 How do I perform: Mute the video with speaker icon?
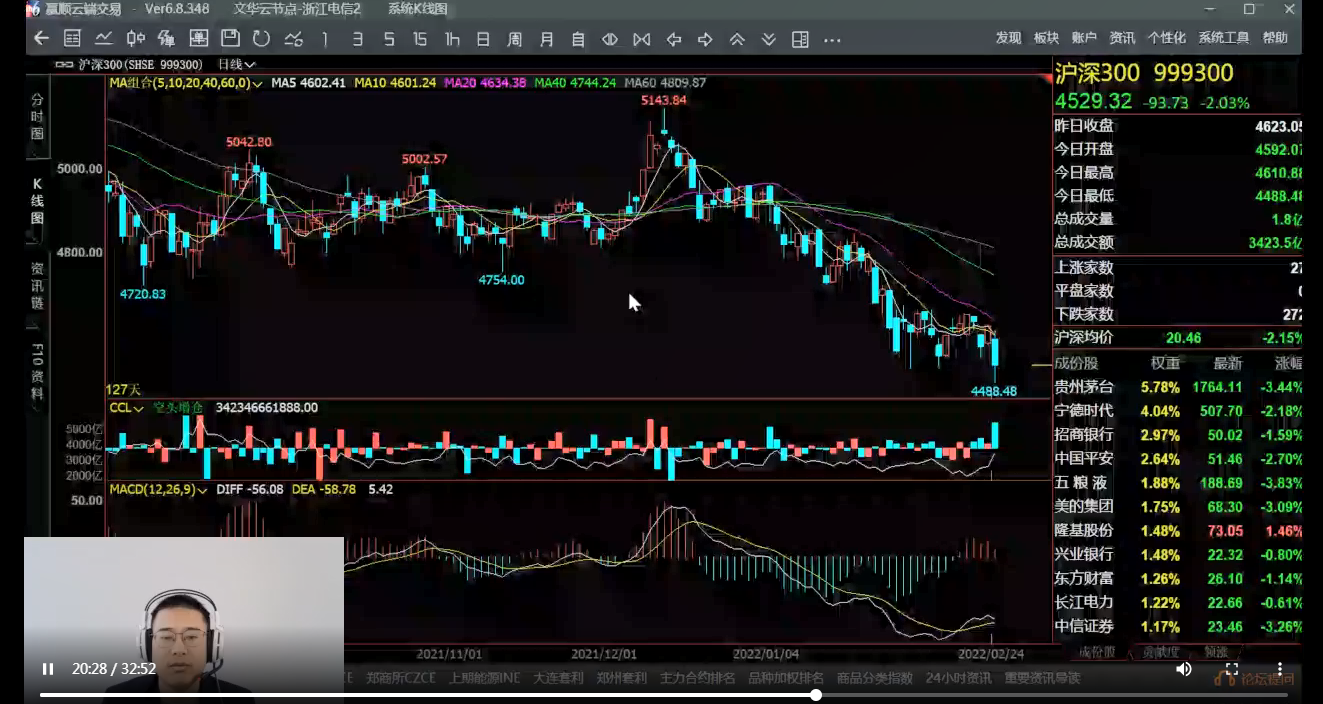1184,669
